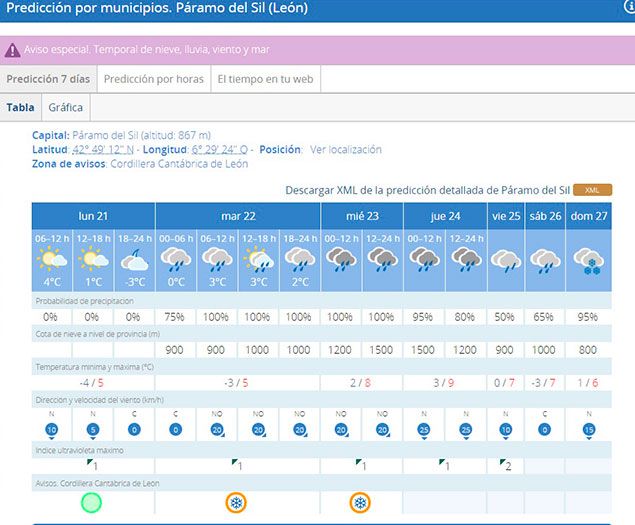The image size is (635, 525).
Task: Open the Cordillera Cantábrica de León link
Action: 179,164
